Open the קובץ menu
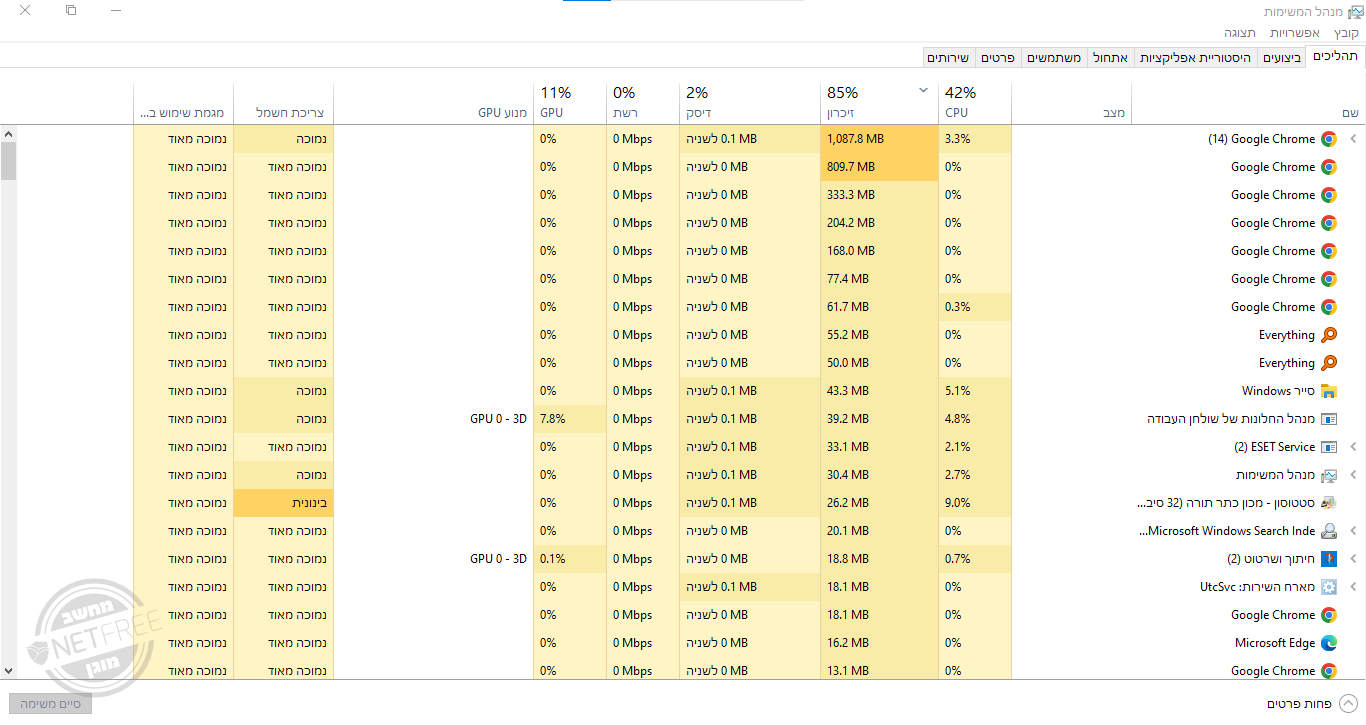The image size is (1366, 725). click(1346, 32)
